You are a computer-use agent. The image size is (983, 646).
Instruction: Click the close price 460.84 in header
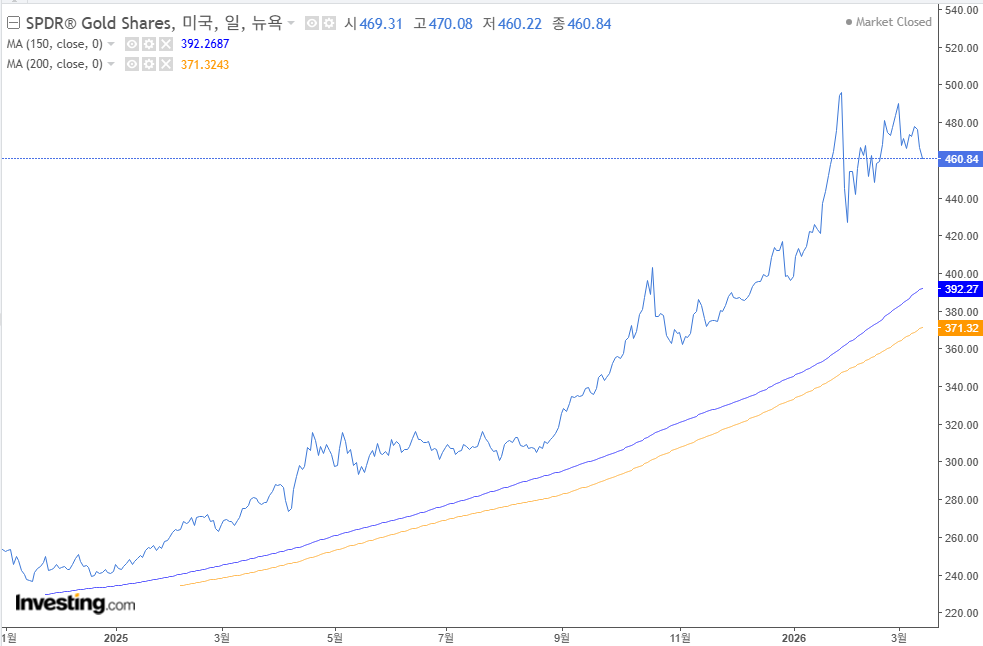pos(589,24)
